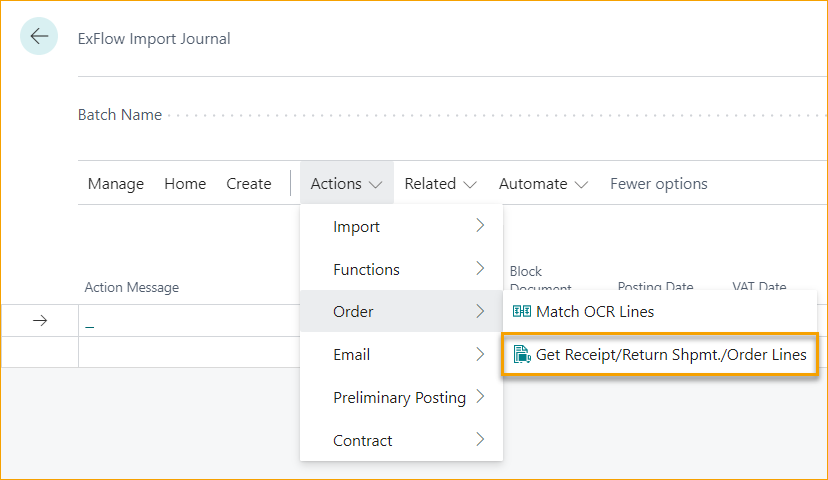Open the Functions submenu

pyautogui.click(x=401, y=269)
